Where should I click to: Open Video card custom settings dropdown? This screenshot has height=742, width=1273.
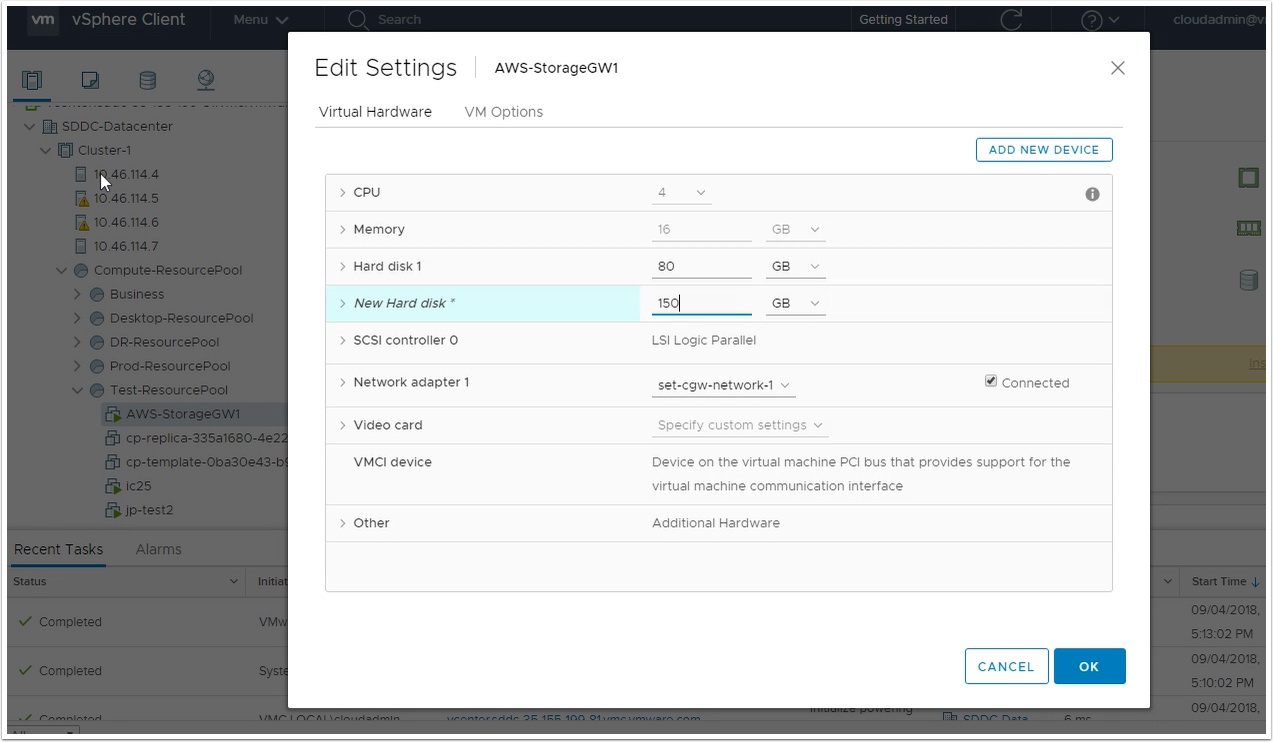pyautogui.click(x=740, y=425)
